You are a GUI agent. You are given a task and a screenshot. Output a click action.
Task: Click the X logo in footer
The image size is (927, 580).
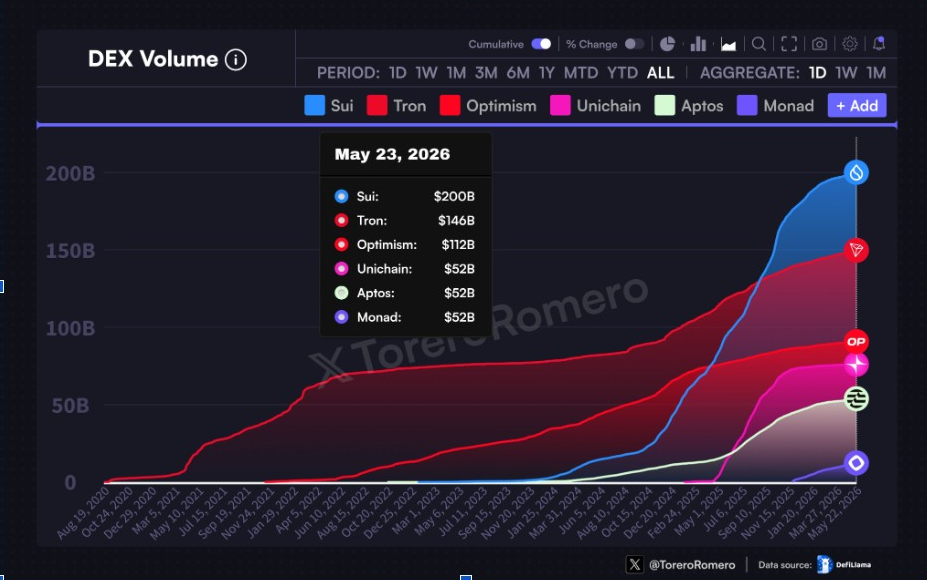click(x=635, y=565)
